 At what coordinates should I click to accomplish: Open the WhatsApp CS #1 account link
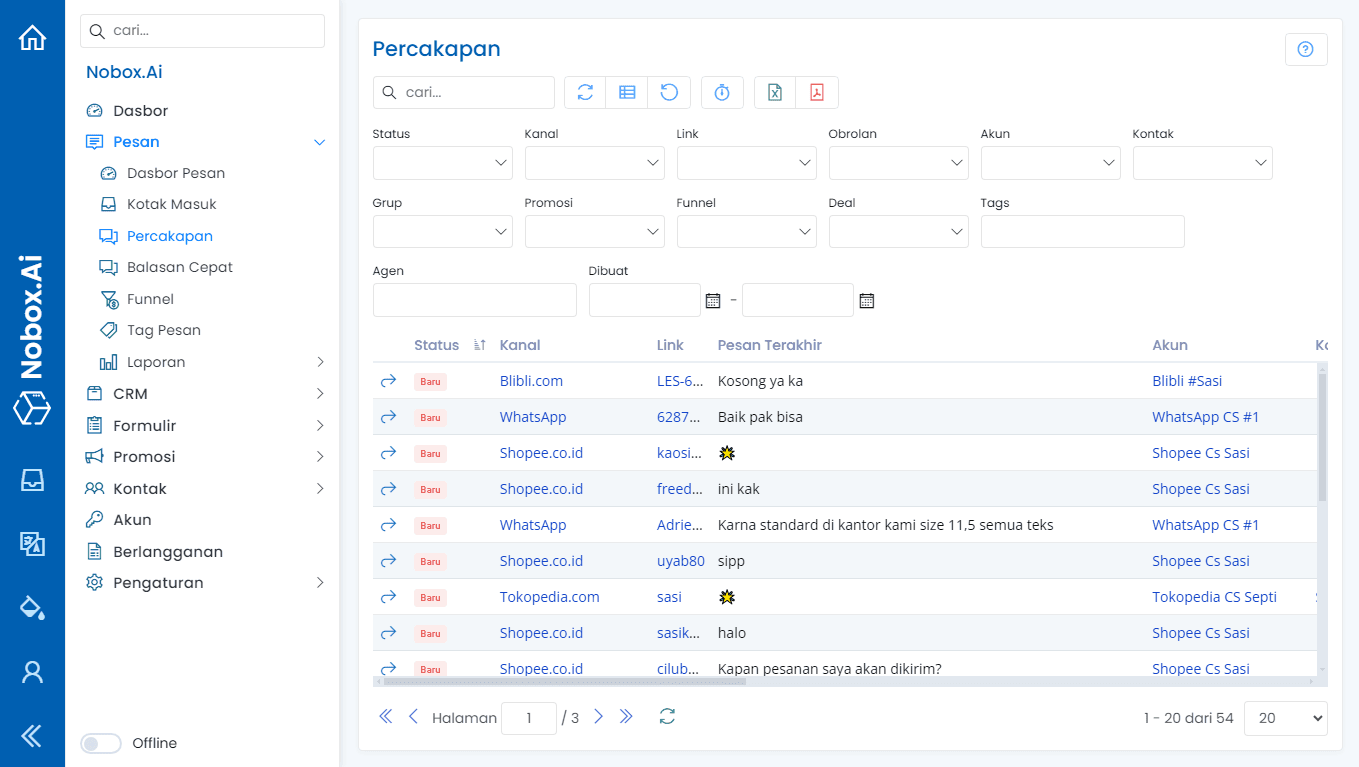[1205, 416]
